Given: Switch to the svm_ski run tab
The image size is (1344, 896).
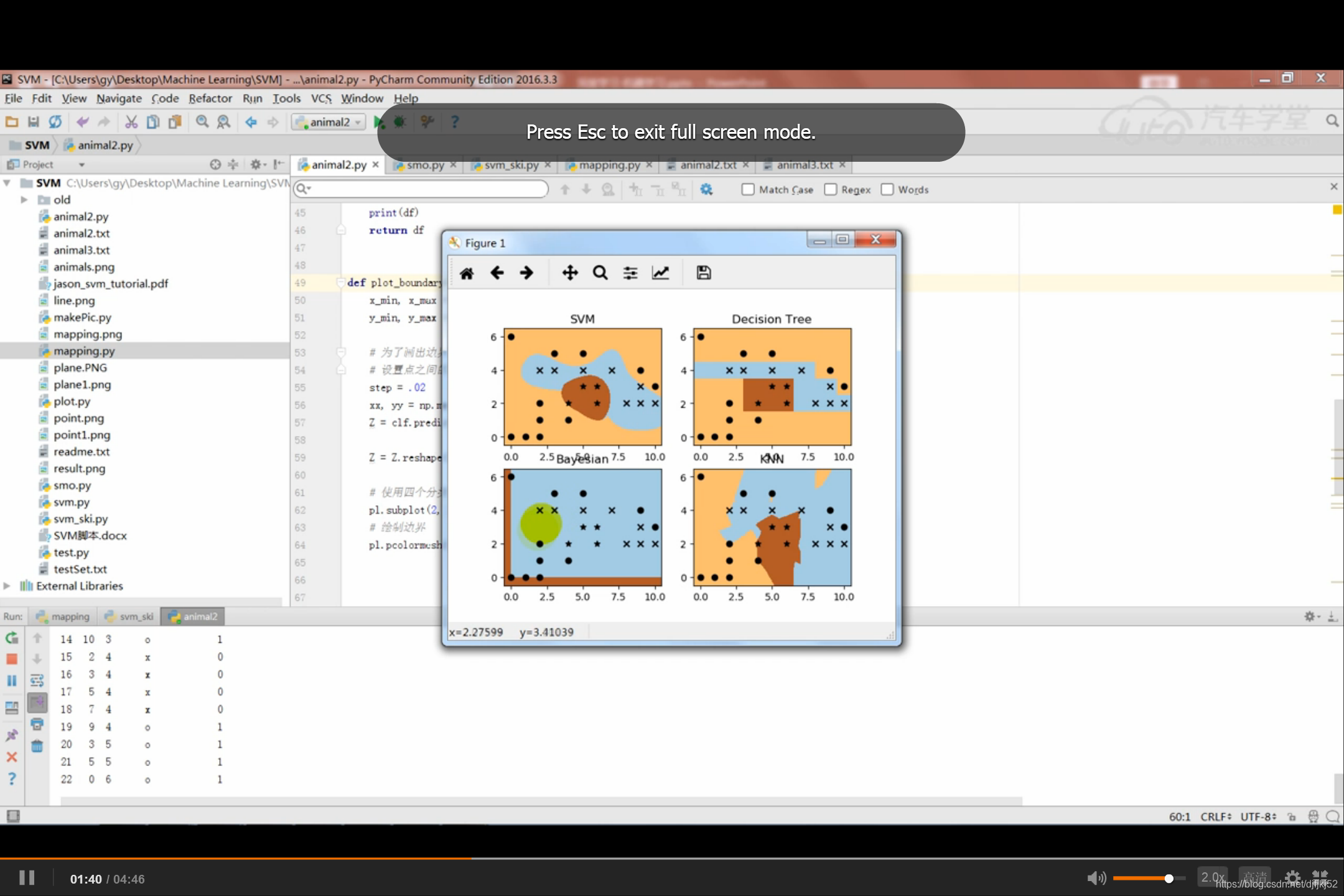Looking at the screenshot, I should pyautogui.click(x=130, y=617).
